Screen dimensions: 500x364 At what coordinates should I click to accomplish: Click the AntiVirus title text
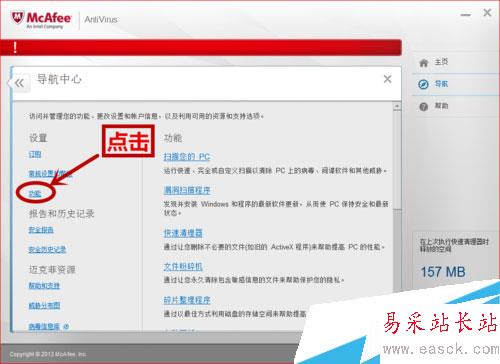point(101,19)
